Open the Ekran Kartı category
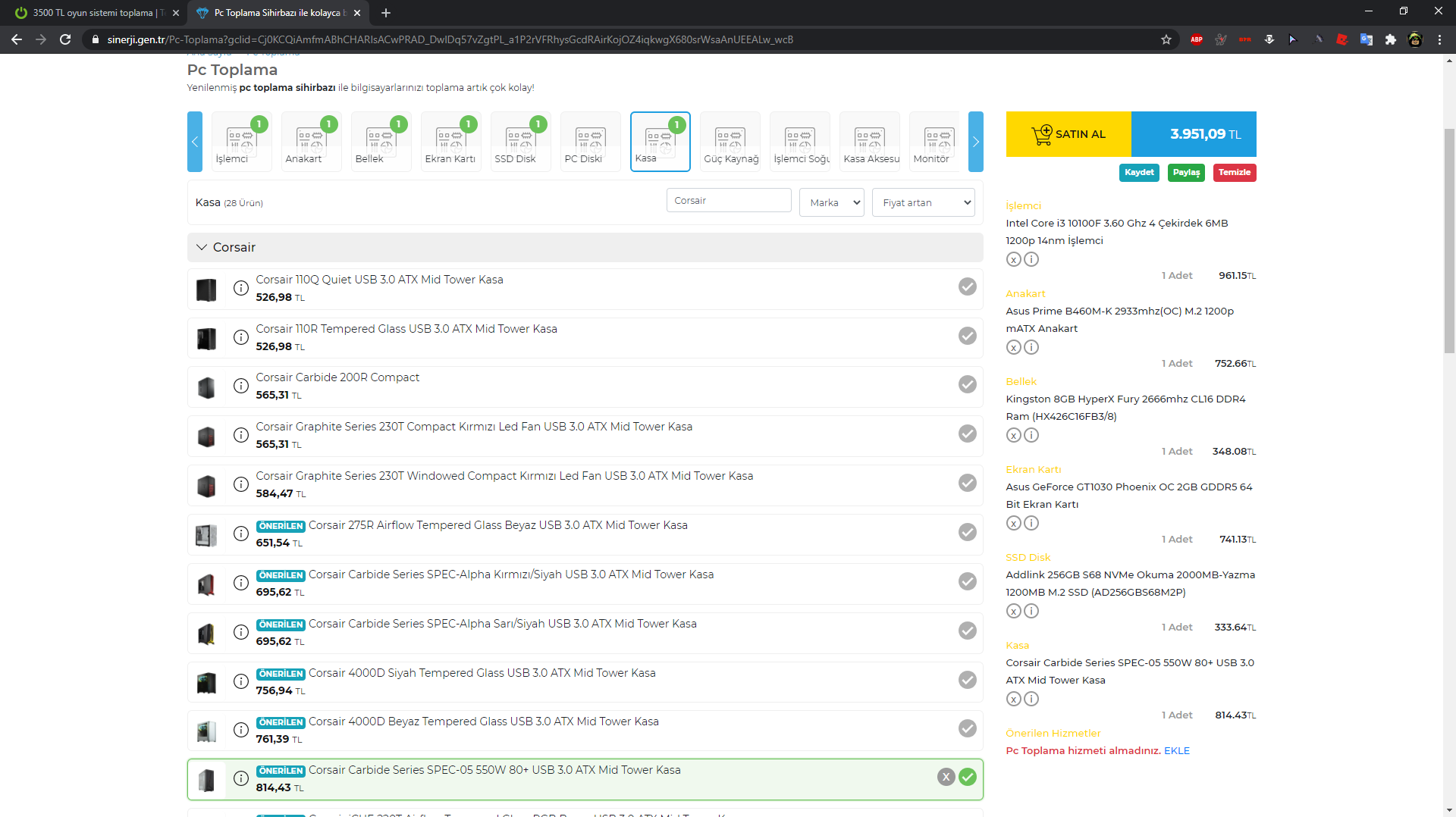Image resolution: width=1456 pixels, height=817 pixels. [451, 142]
